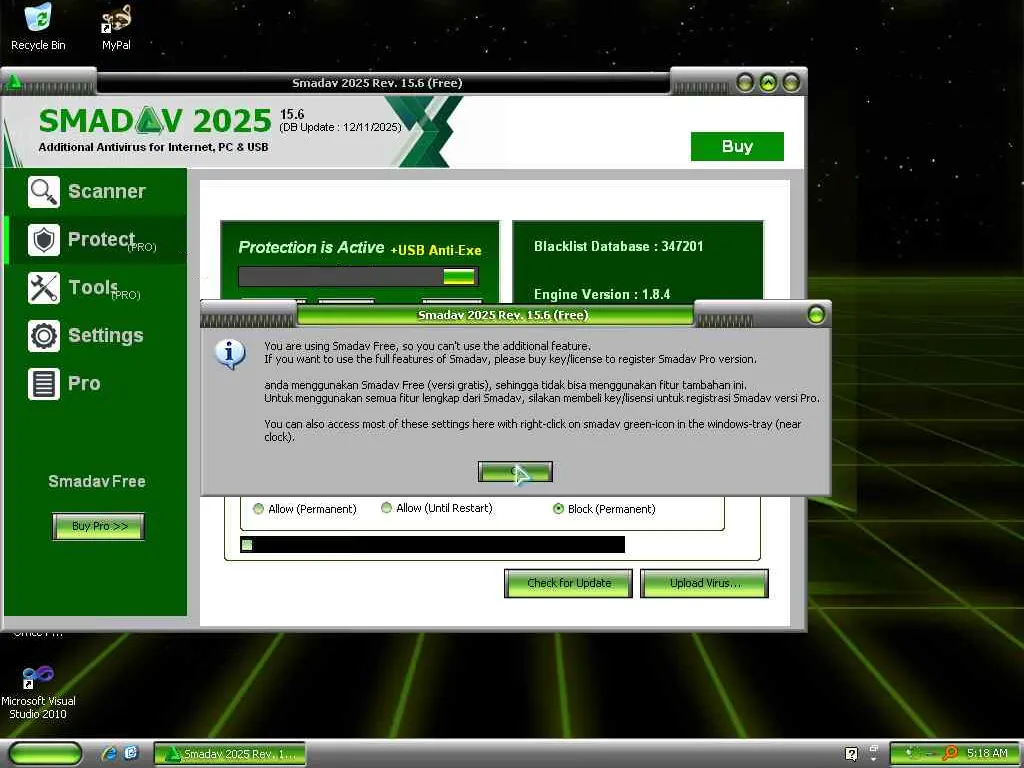
Task: Click the Check for Update button
Action: click(568, 583)
